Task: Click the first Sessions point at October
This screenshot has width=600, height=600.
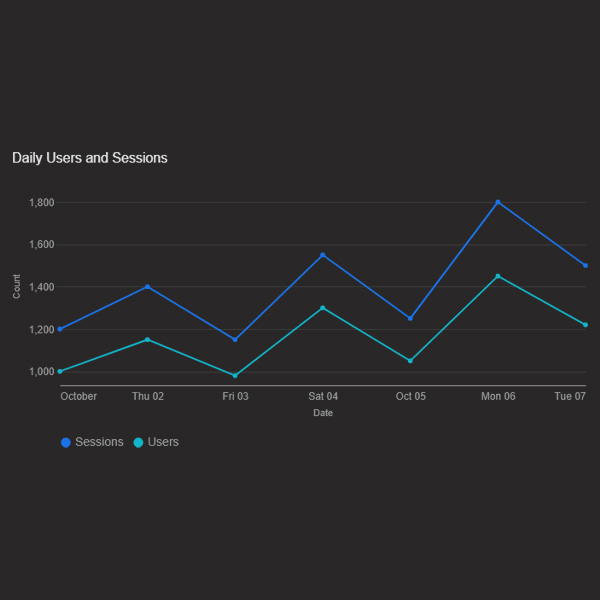Action: 61,329
